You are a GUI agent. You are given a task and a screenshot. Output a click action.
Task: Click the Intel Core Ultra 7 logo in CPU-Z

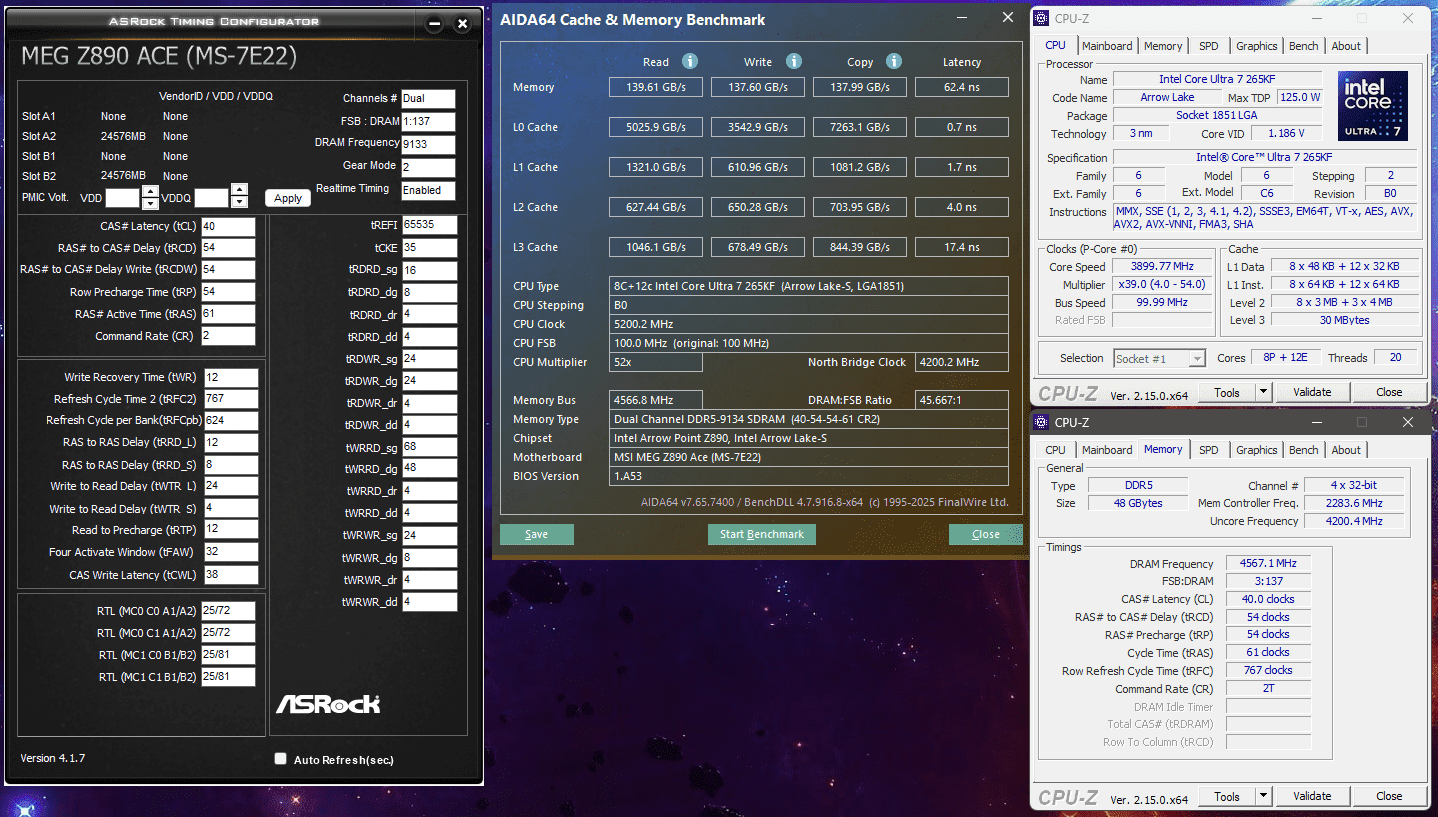click(1372, 106)
